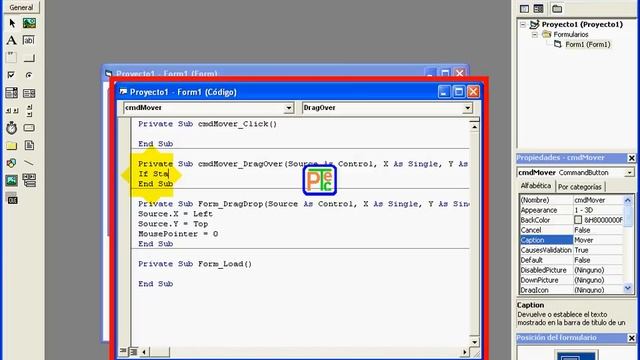Screen dimensions: 640x360
Task: Click View Object icon in project explorer
Action: [538, 9]
